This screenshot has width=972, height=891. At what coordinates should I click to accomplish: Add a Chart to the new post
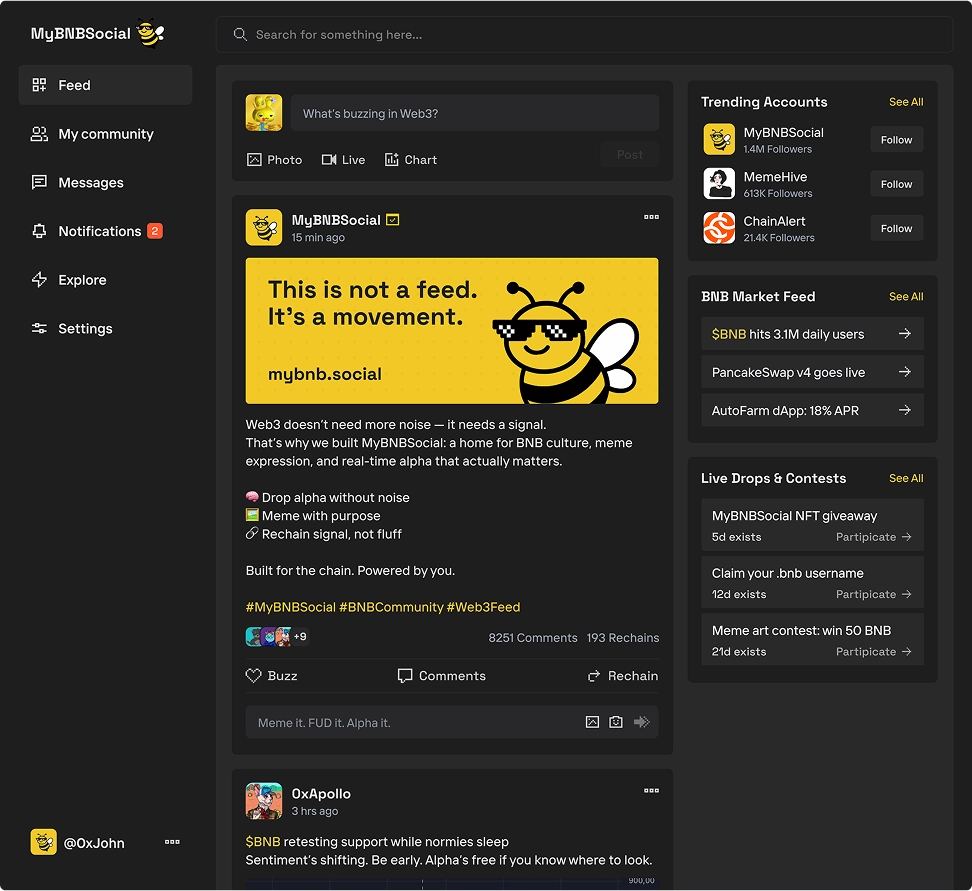411,160
